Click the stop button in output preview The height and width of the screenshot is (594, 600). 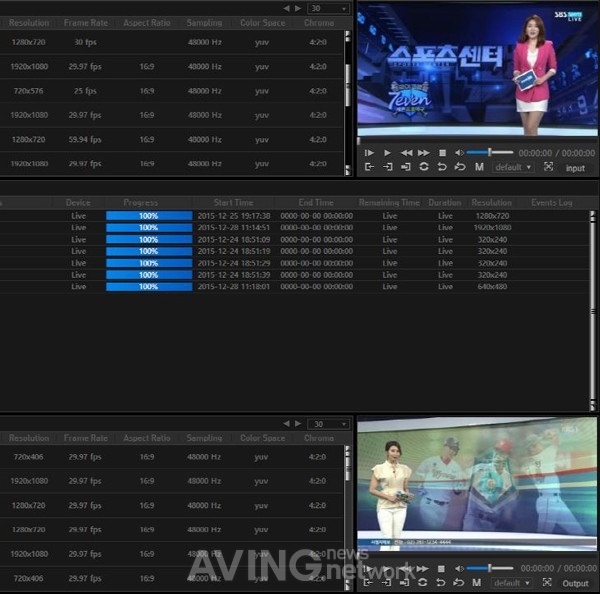(x=443, y=569)
